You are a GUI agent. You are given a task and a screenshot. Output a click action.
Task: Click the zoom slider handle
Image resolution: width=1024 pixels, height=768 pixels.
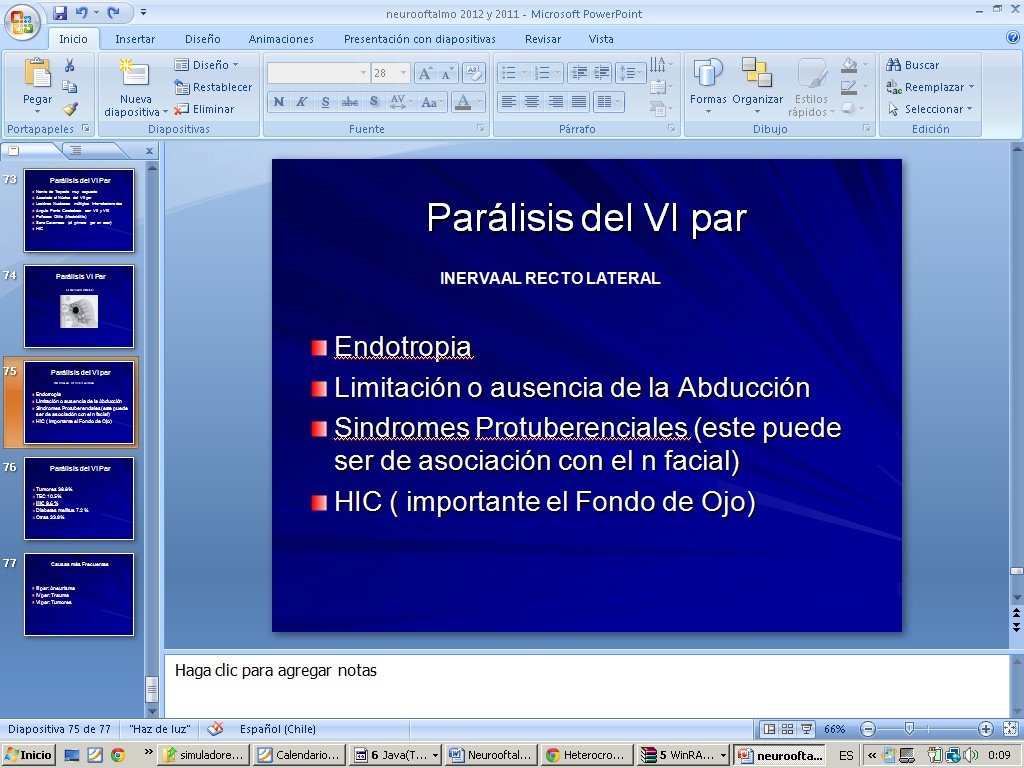pos(909,729)
